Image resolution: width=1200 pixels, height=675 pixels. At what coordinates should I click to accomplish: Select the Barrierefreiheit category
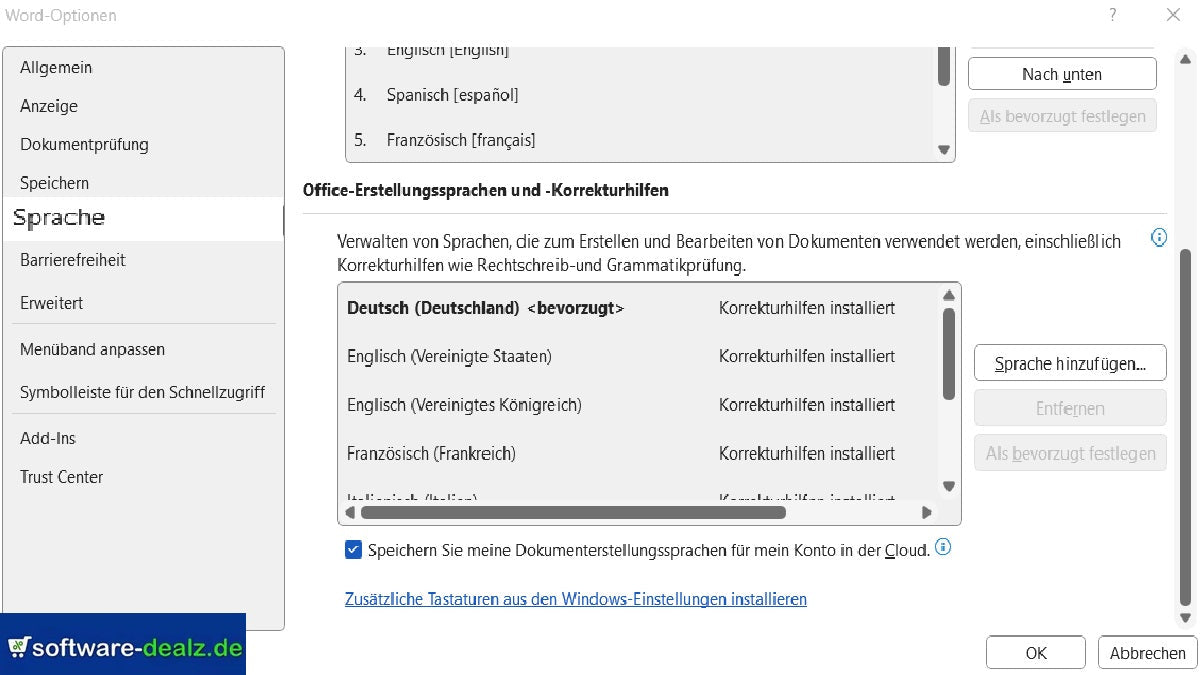(x=72, y=260)
